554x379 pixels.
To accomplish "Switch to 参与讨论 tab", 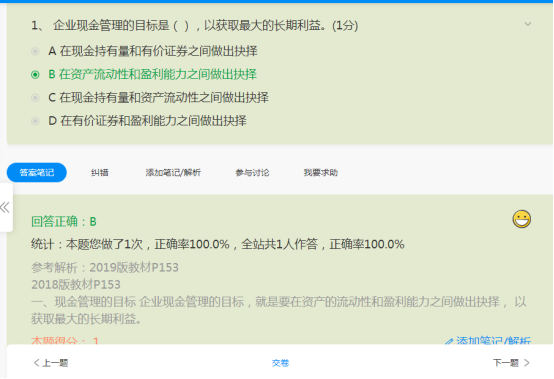I will click(252, 172).
